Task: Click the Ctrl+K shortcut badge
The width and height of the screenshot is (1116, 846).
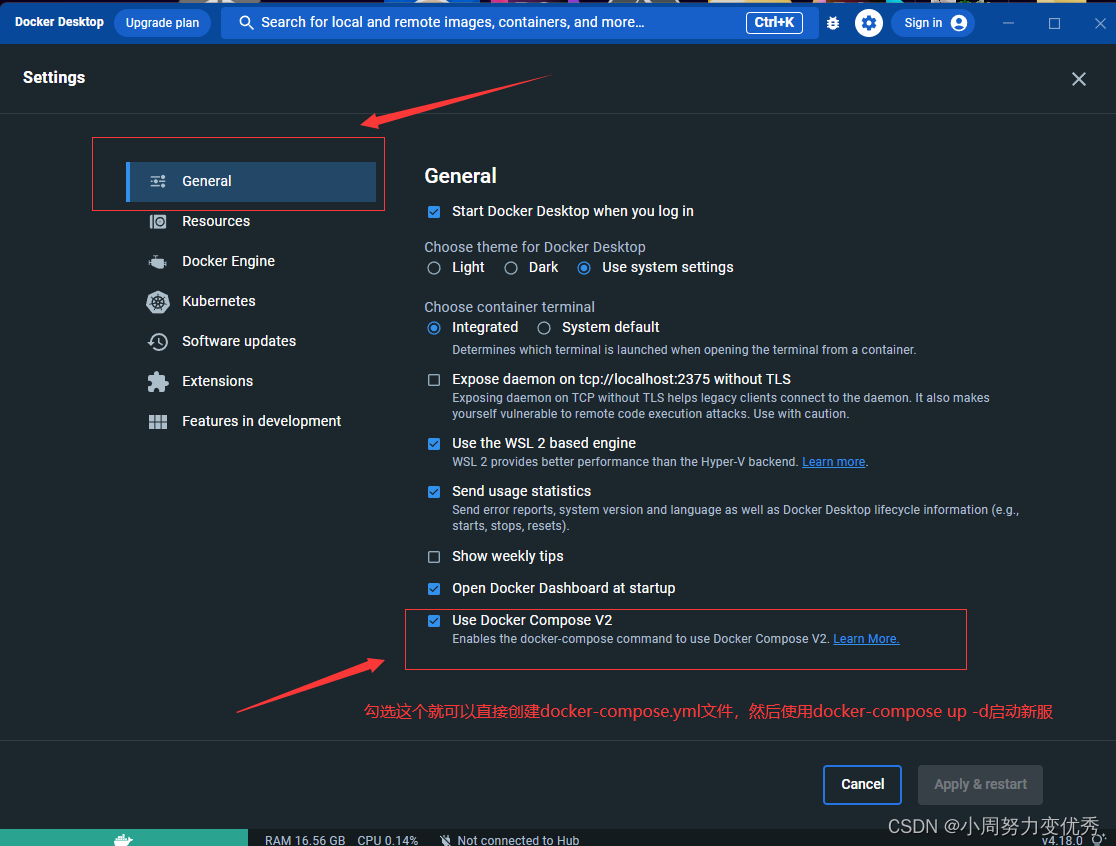Action: coord(774,23)
